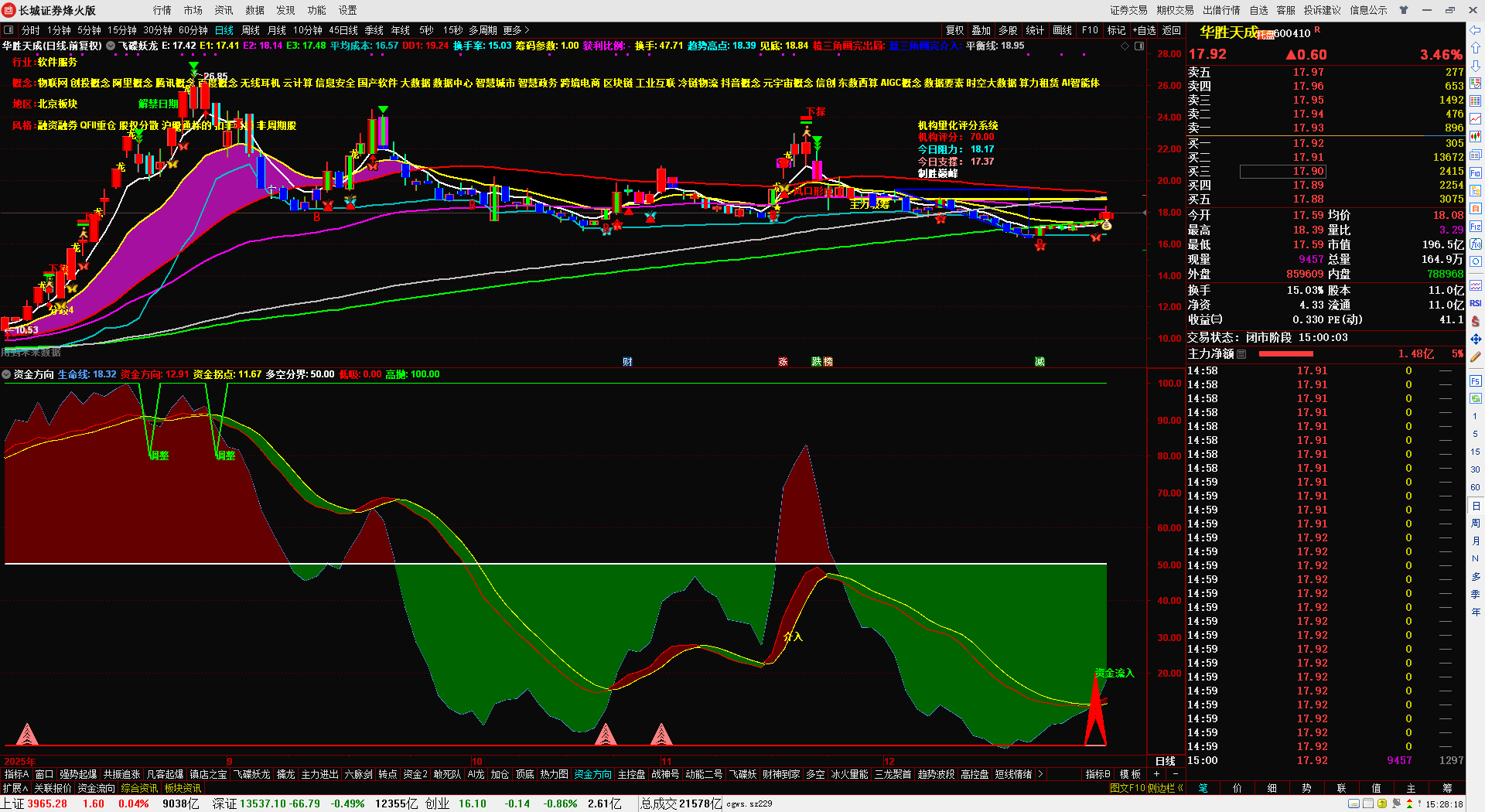Click the gold coin icon in status bar

(1382, 804)
